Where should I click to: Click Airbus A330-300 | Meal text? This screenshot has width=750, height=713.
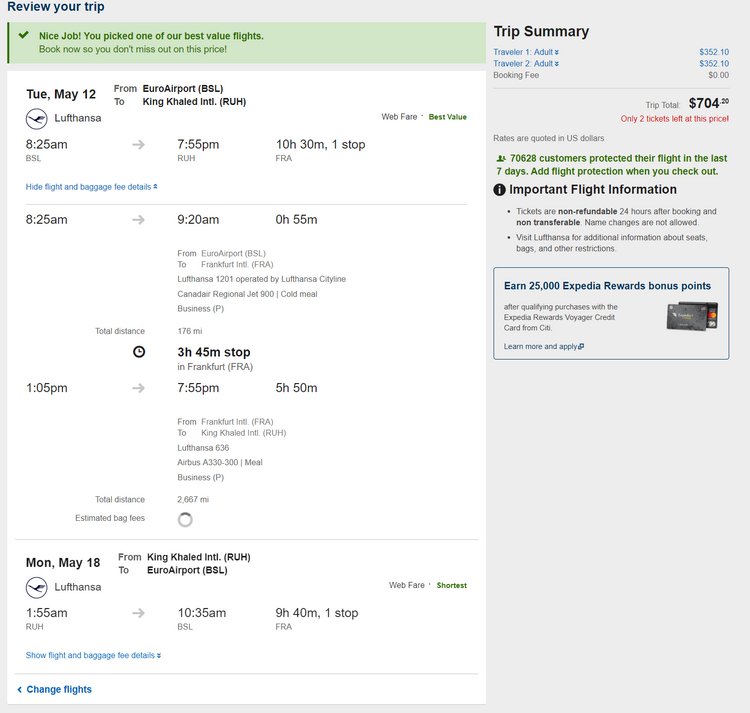(x=220, y=462)
